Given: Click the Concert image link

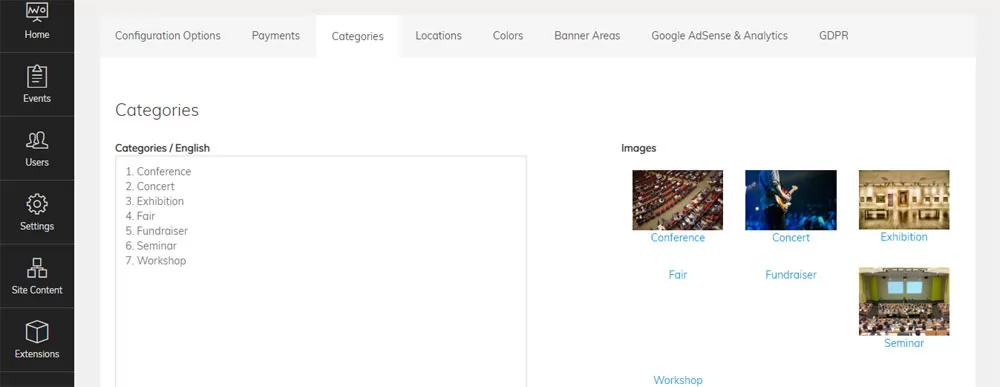Looking at the screenshot, I should [791, 238].
